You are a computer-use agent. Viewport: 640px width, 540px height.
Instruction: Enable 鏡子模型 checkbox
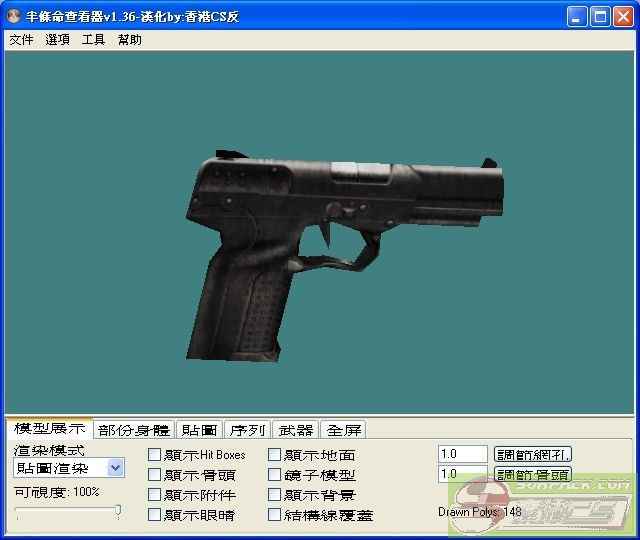(274, 475)
